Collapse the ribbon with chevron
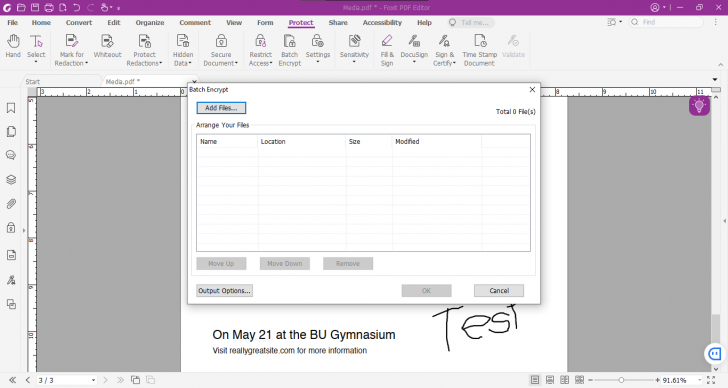 coord(721,65)
